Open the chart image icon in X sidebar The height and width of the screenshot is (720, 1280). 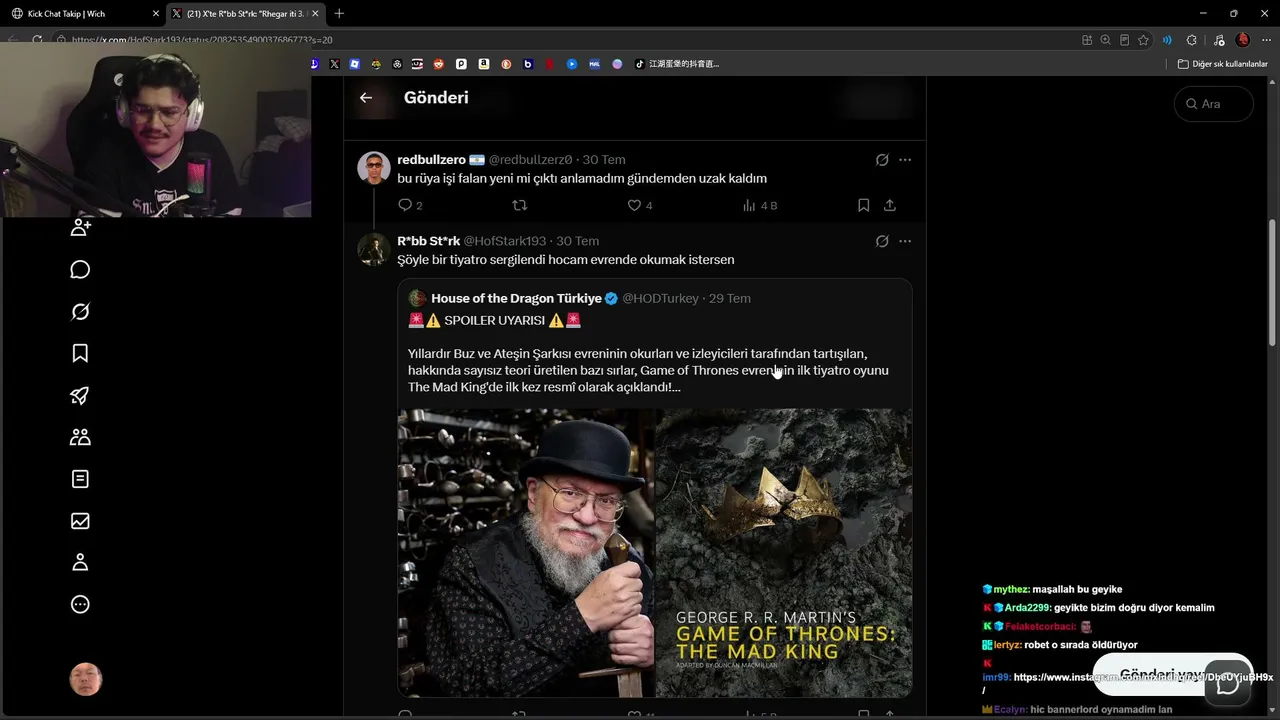81,521
